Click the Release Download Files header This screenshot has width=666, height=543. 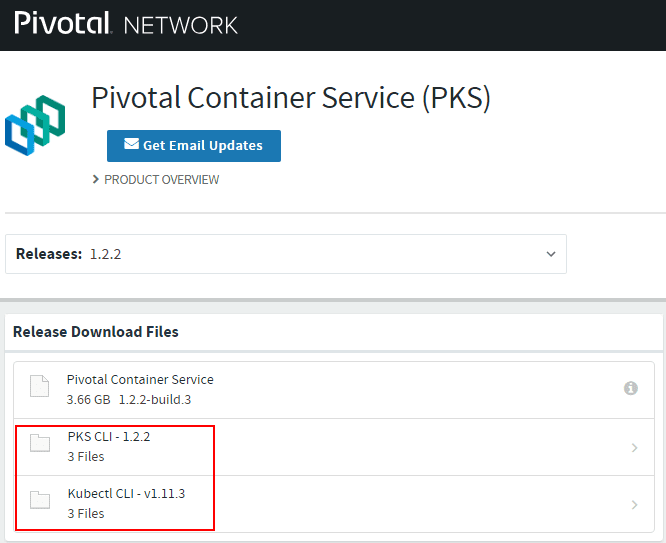pyautogui.click(x=96, y=332)
